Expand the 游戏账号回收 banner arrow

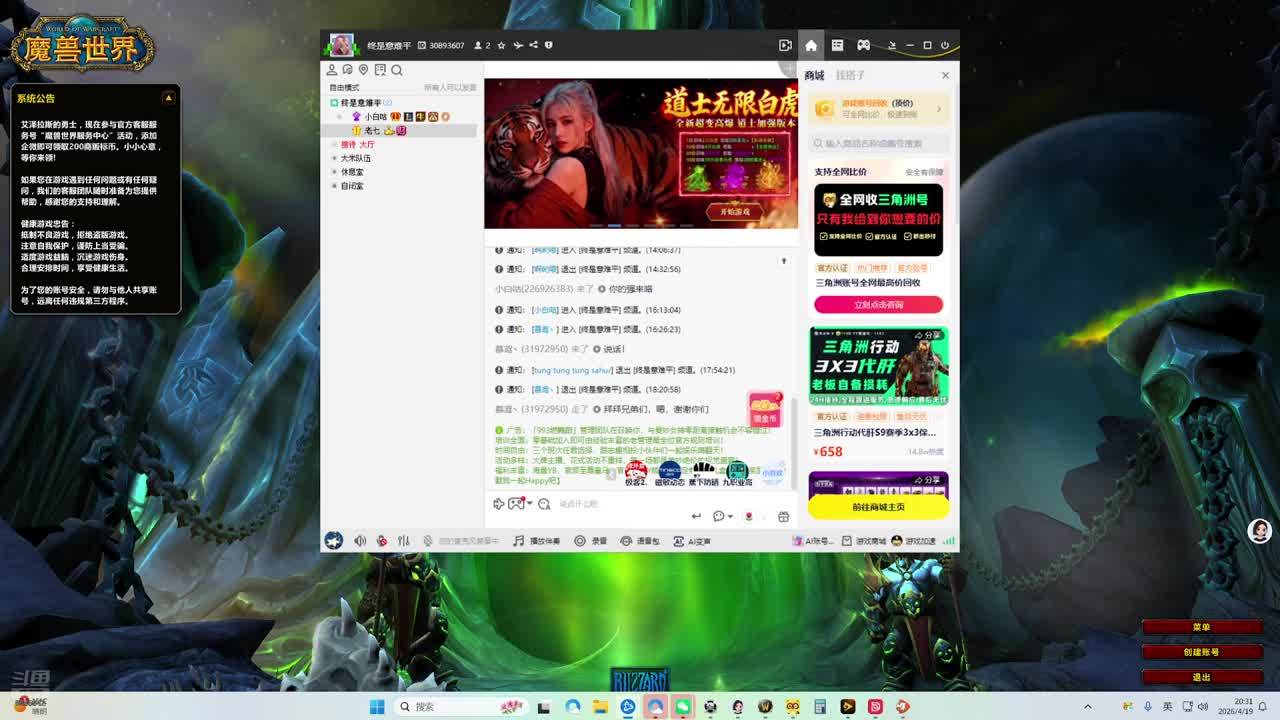(940, 108)
